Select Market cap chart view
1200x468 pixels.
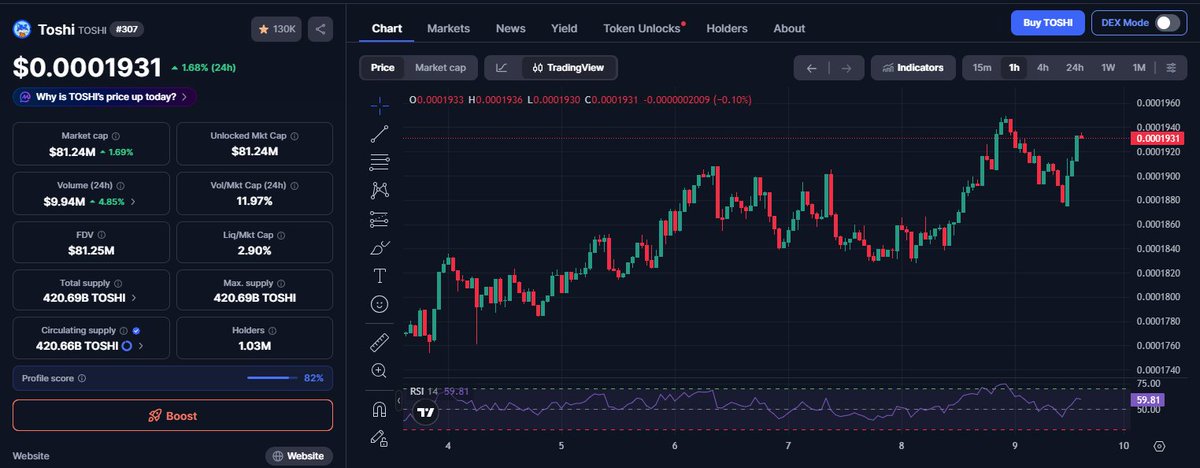(440, 68)
